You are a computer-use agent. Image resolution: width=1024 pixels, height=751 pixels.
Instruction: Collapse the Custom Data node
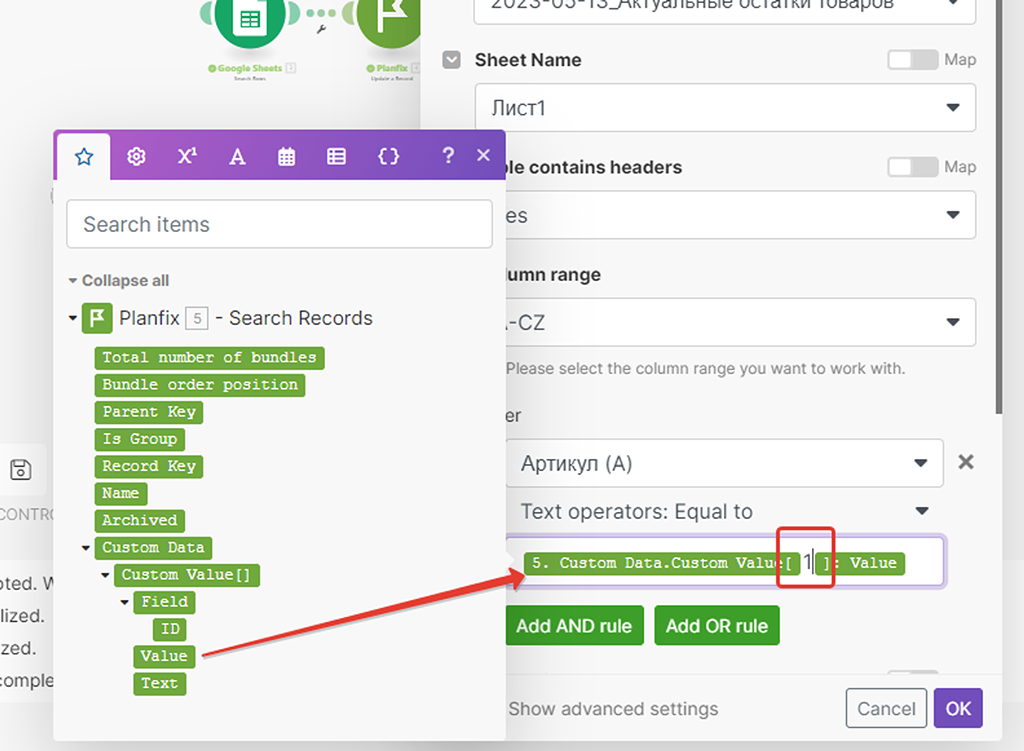coord(86,548)
